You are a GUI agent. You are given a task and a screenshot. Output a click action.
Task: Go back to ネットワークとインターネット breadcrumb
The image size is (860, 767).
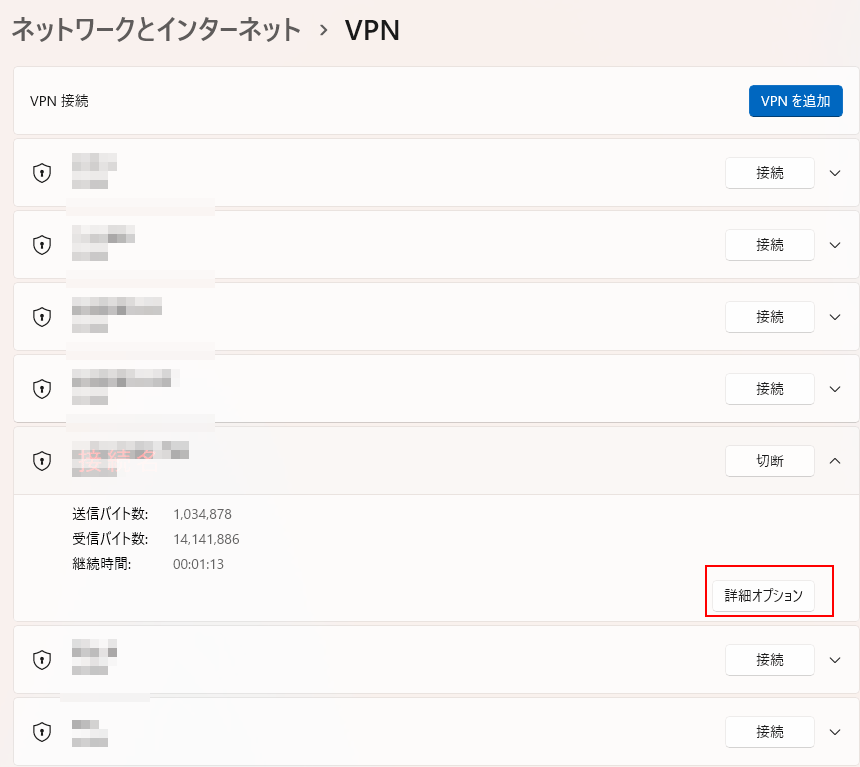156,30
